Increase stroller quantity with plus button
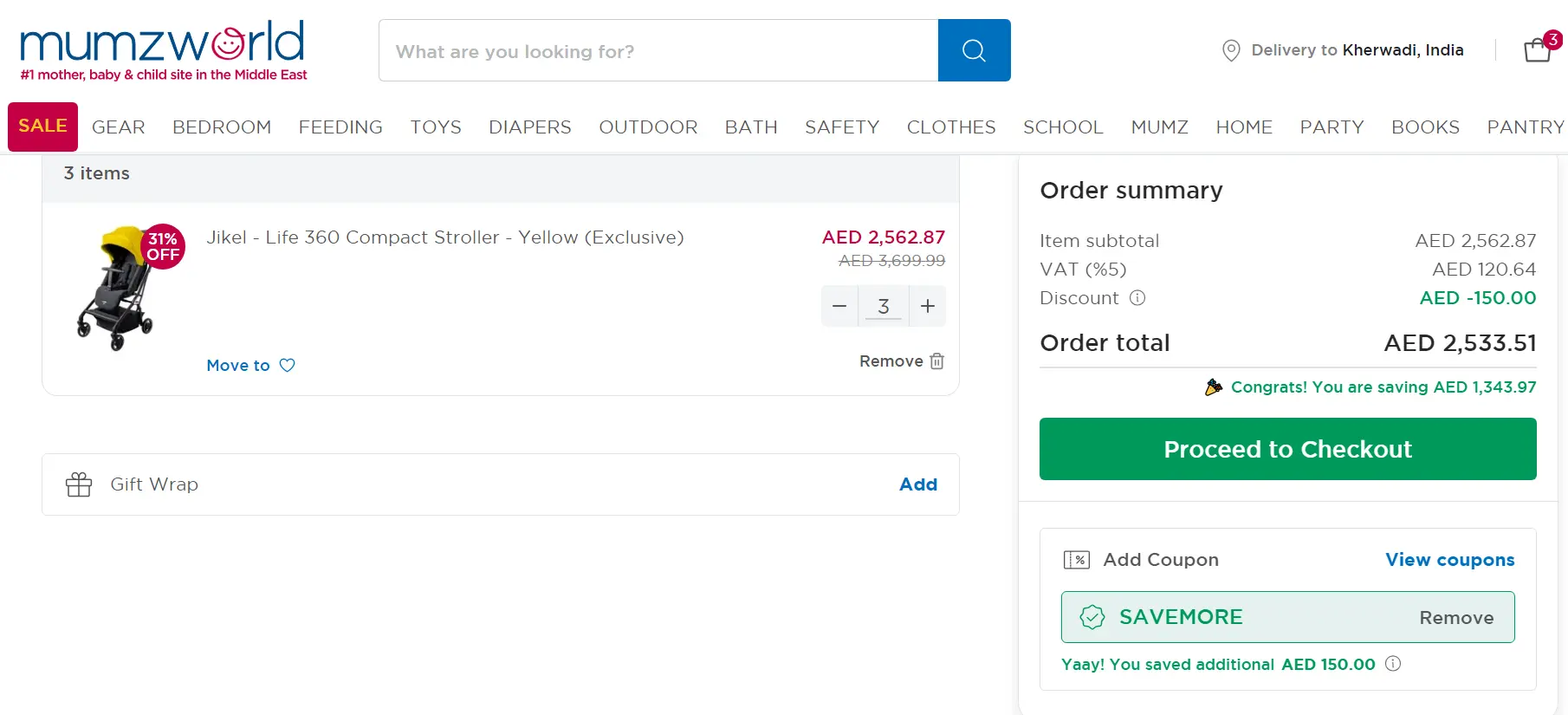The height and width of the screenshot is (715, 1568). [x=928, y=306]
